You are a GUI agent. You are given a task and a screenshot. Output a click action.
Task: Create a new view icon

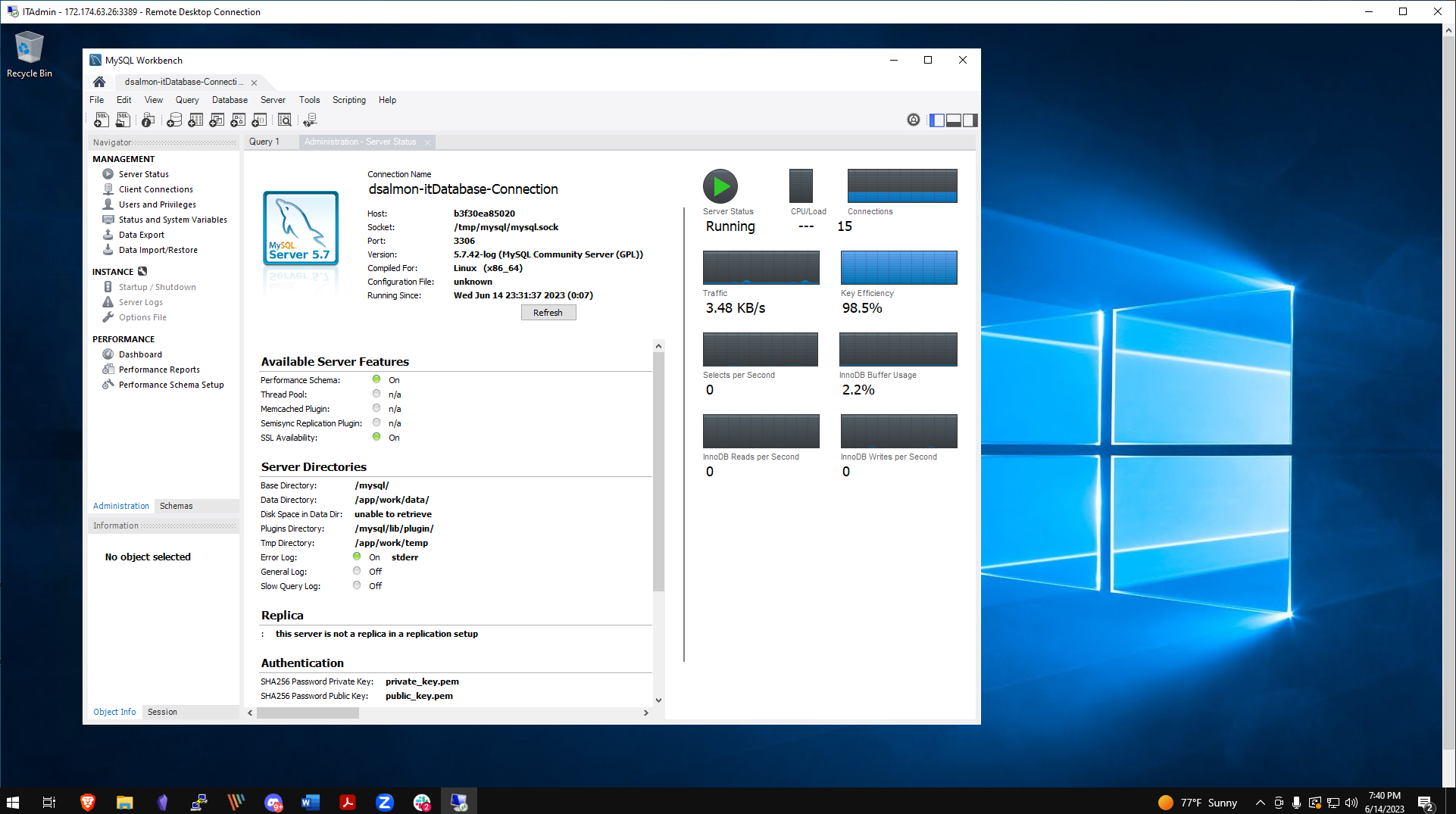217,120
